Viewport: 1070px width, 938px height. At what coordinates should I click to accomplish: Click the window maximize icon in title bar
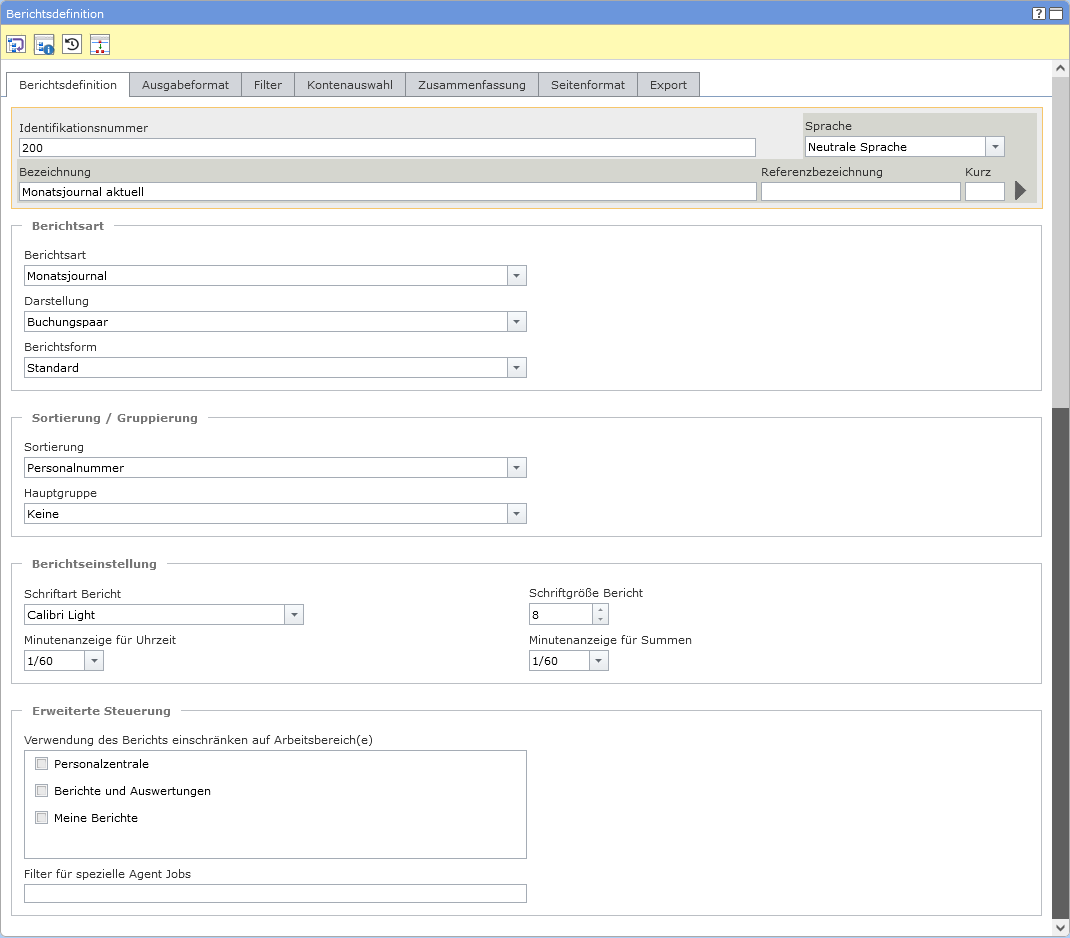click(x=1056, y=14)
